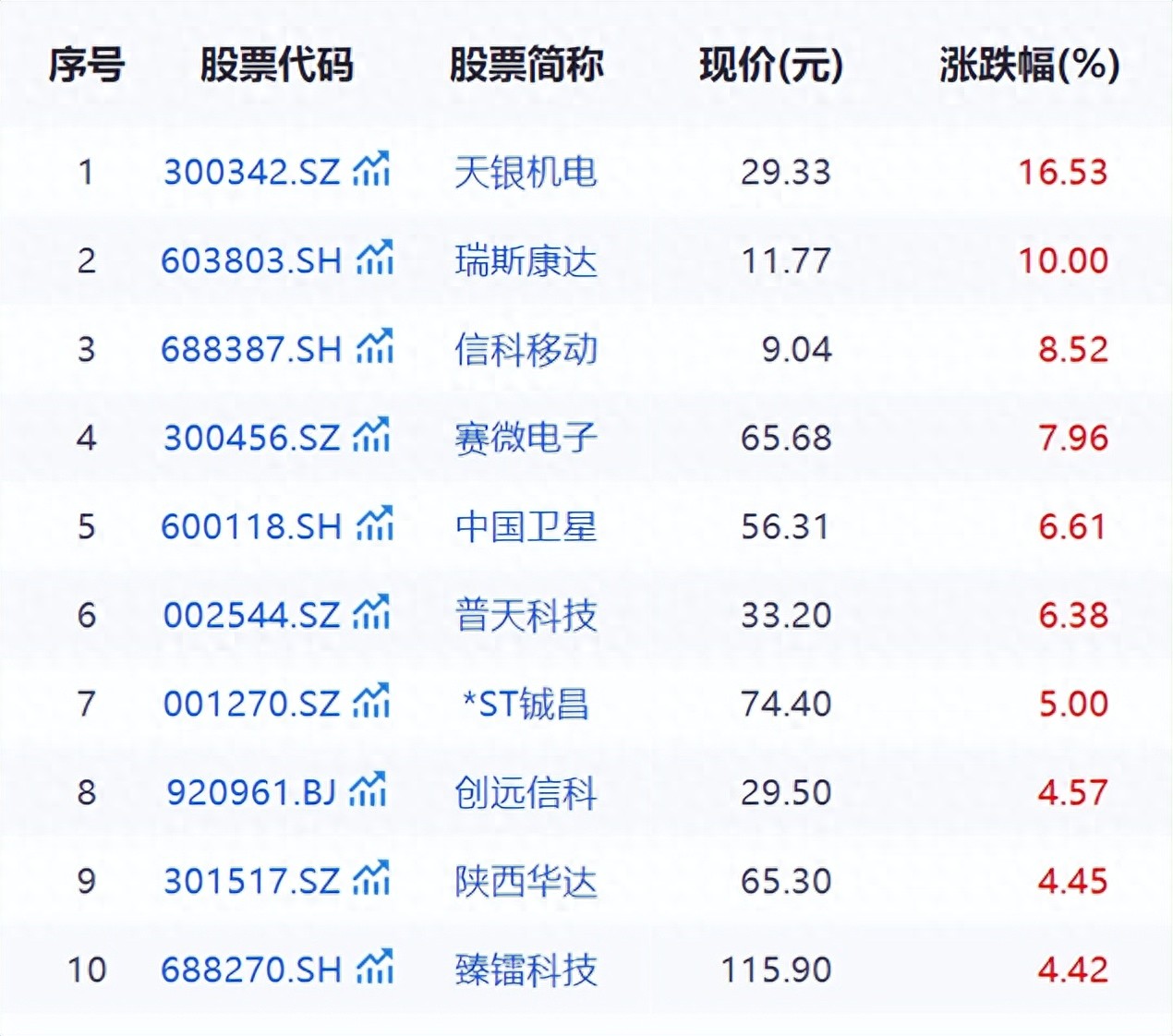Click chart icon next to 300342.SZ

point(371,170)
